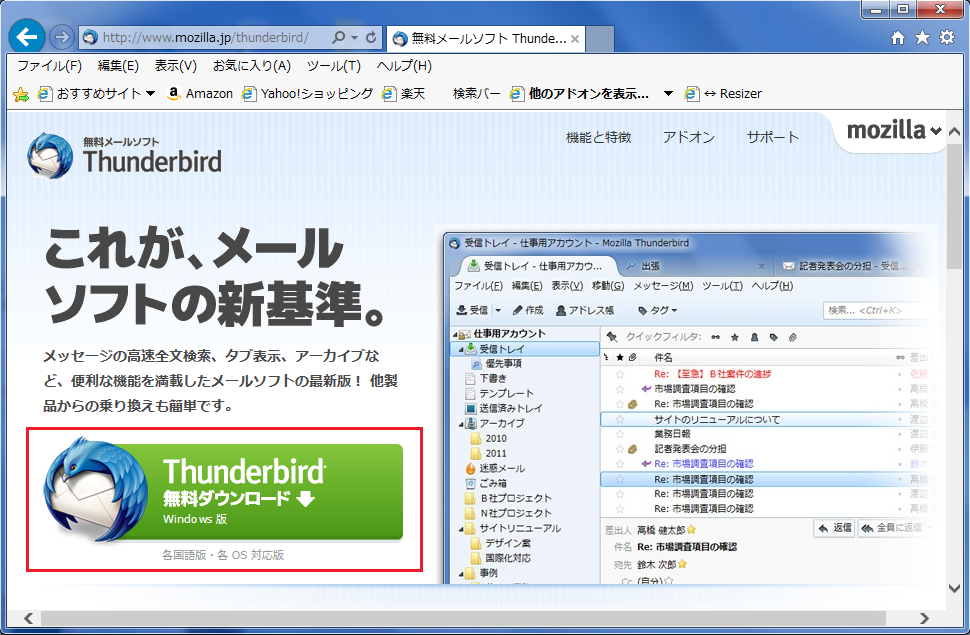Toggle the contact quick filter person icon
Image resolution: width=970 pixels, height=635 pixels.
click(754, 337)
